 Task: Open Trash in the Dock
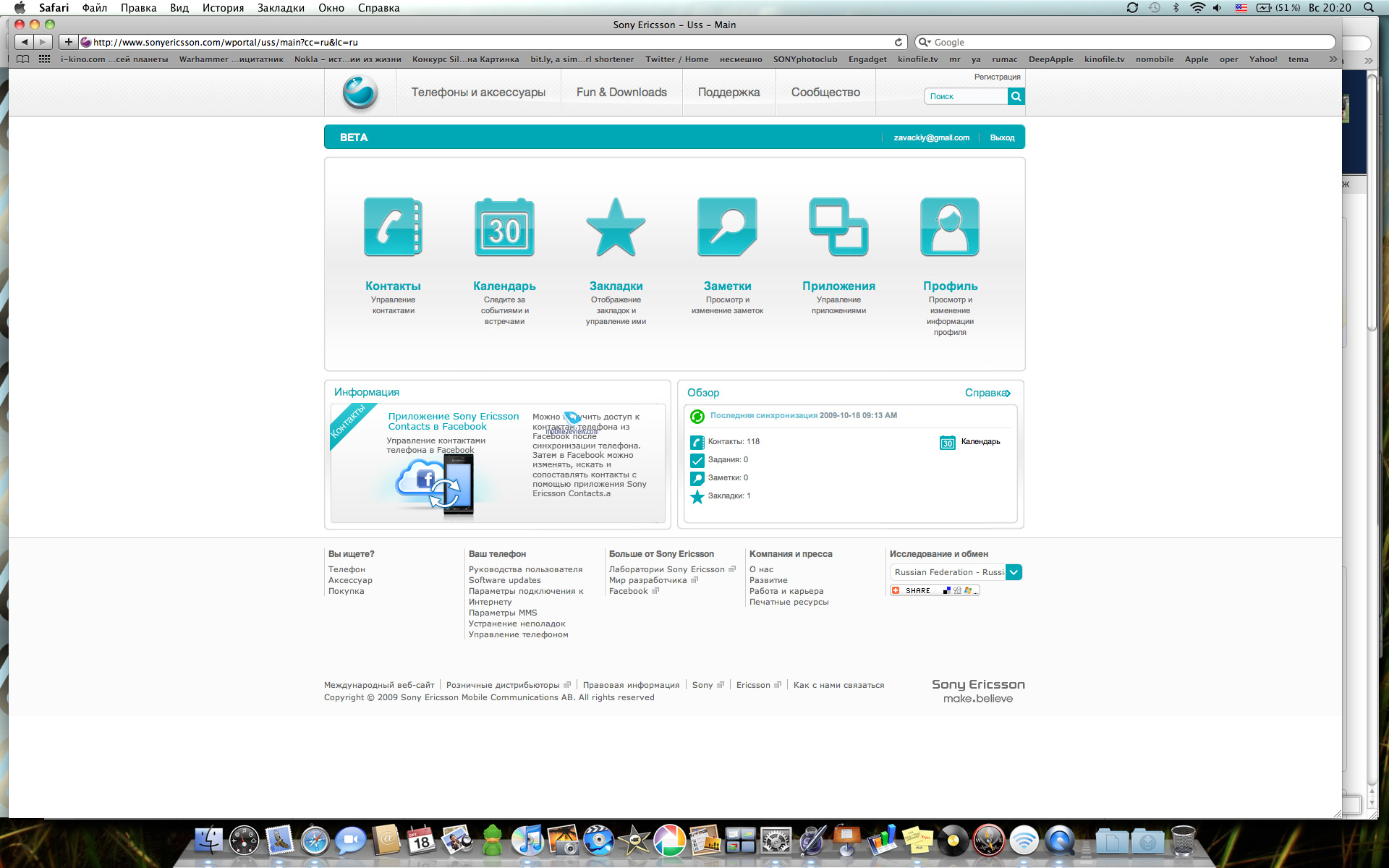click(1184, 841)
